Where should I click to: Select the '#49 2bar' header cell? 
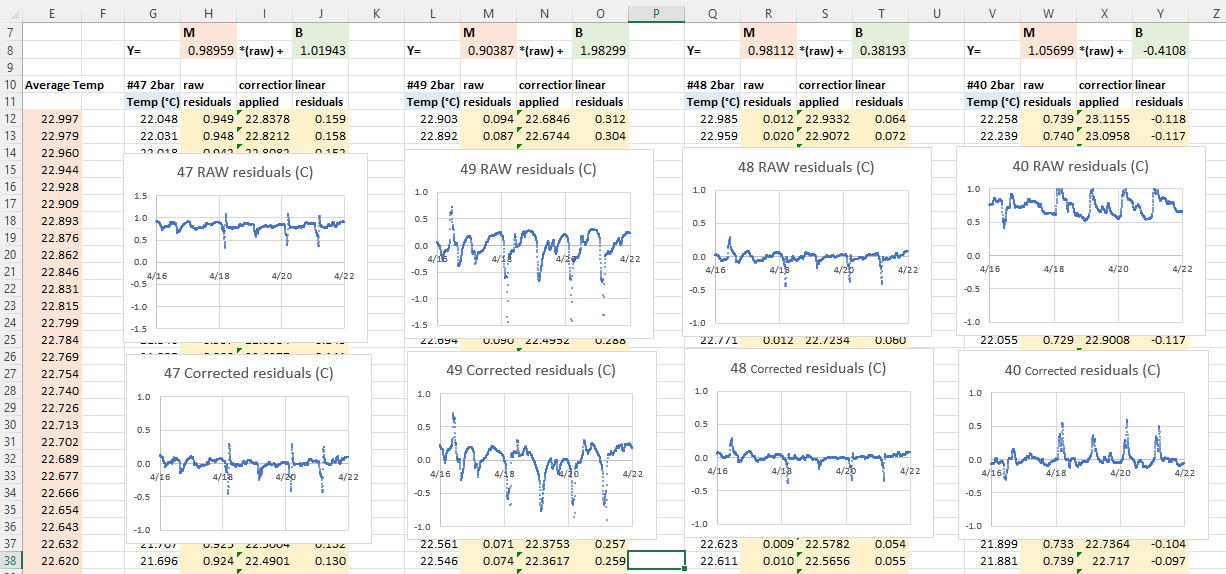click(x=432, y=85)
